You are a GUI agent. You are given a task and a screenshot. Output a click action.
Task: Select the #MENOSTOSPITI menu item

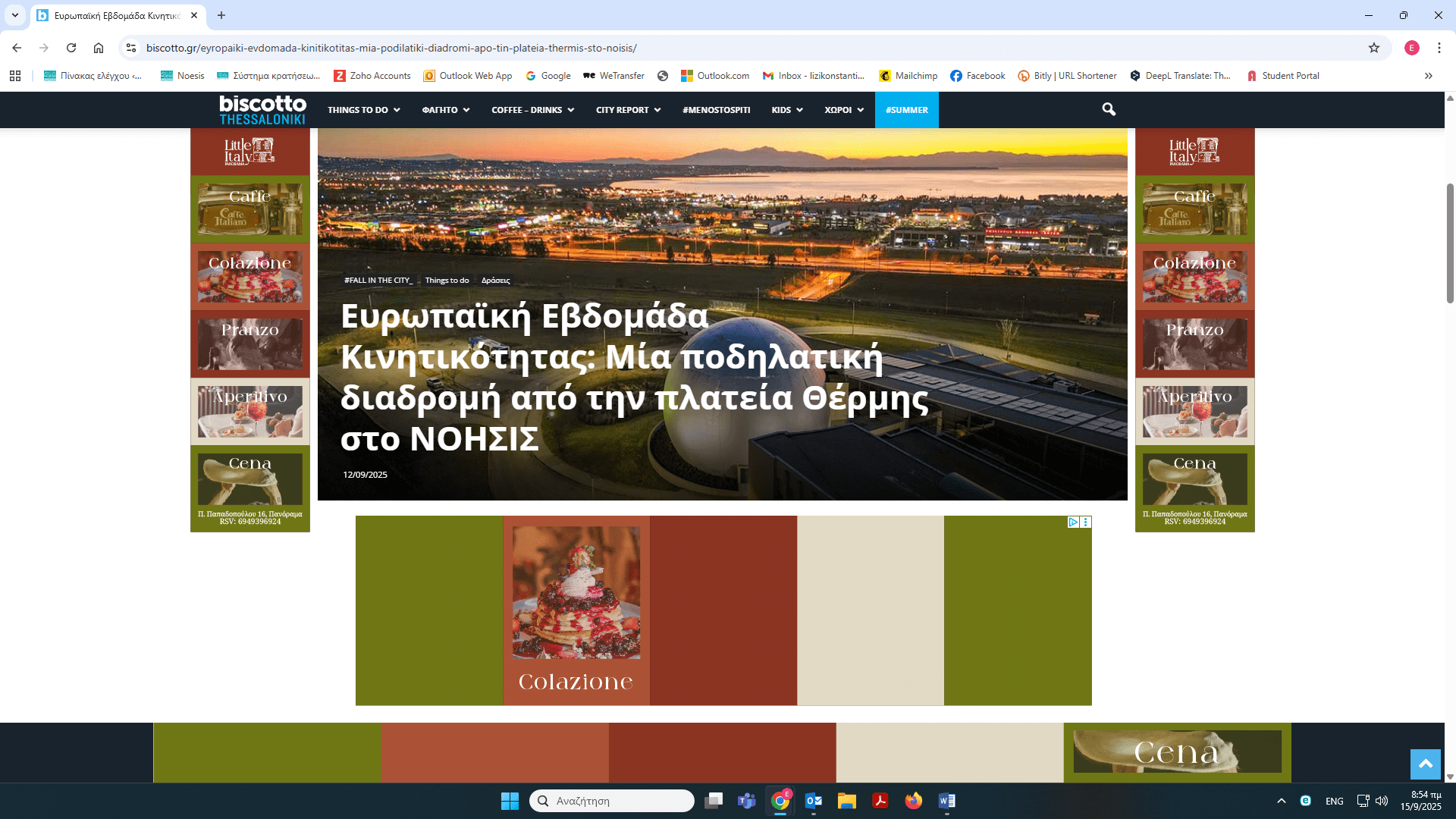pos(716,110)
